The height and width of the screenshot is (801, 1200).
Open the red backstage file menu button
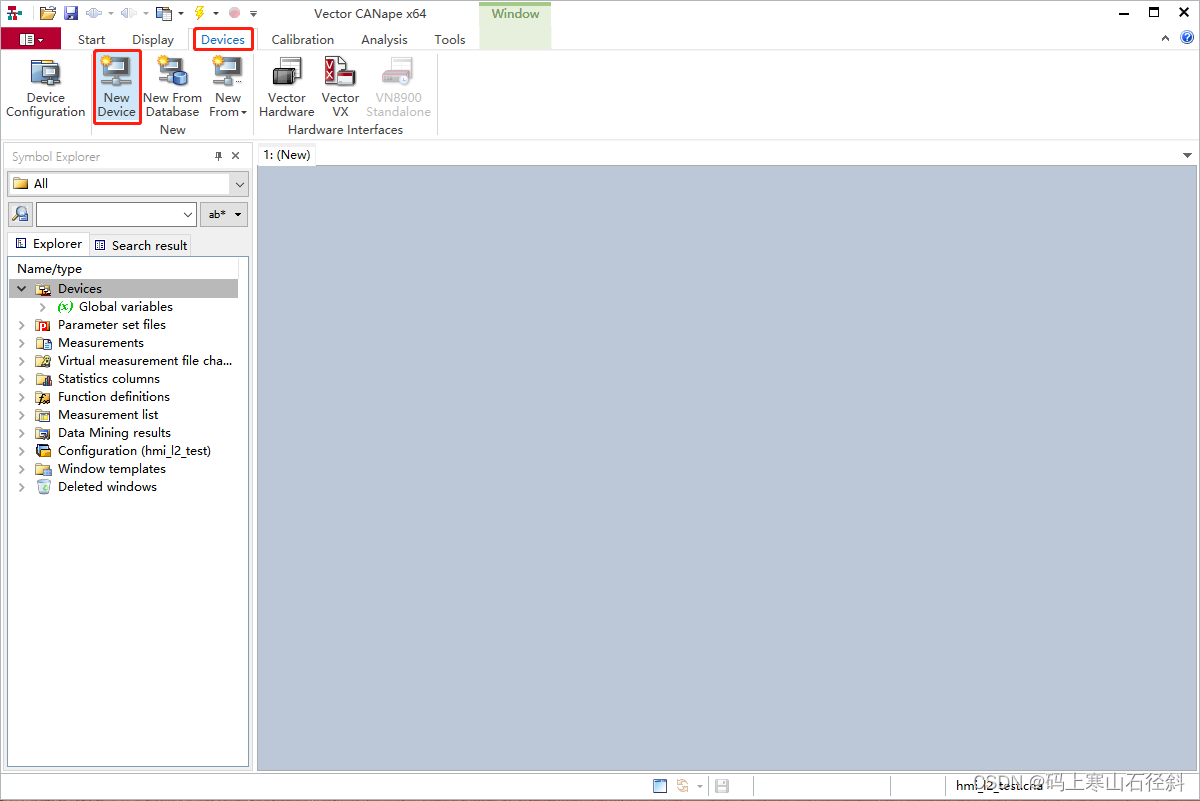coord(31,39)
